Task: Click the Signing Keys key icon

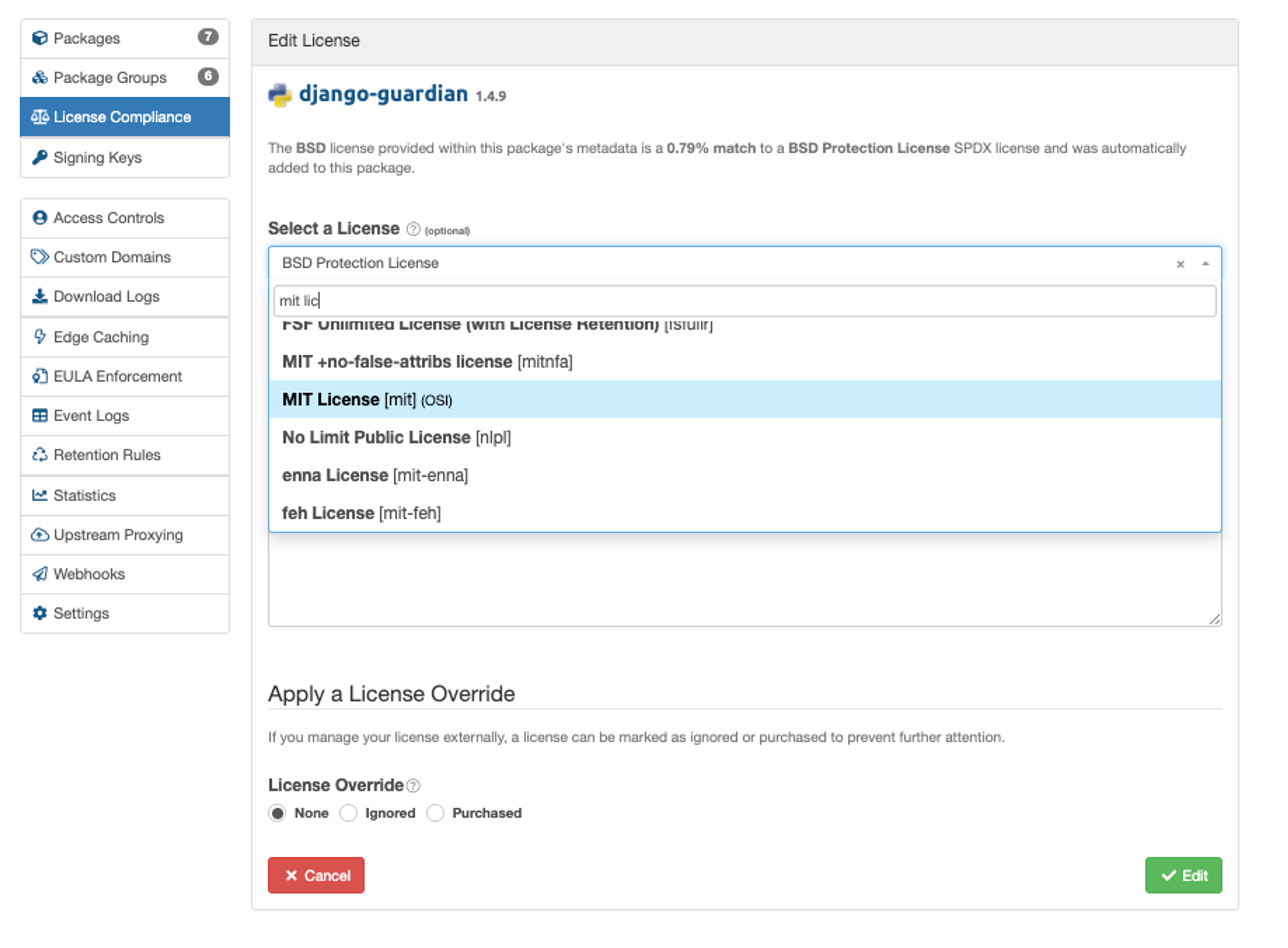Action: (x=40, y=157)
